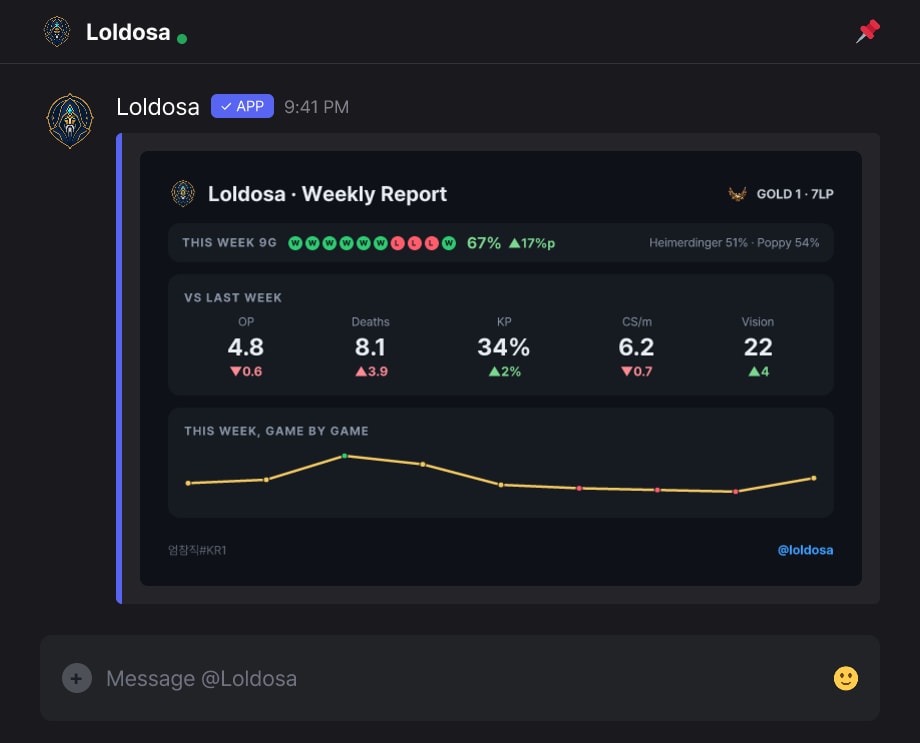Screen dimensions: 920x743
Task: Click the Deaths value 8.1
Action: (370, 347)
